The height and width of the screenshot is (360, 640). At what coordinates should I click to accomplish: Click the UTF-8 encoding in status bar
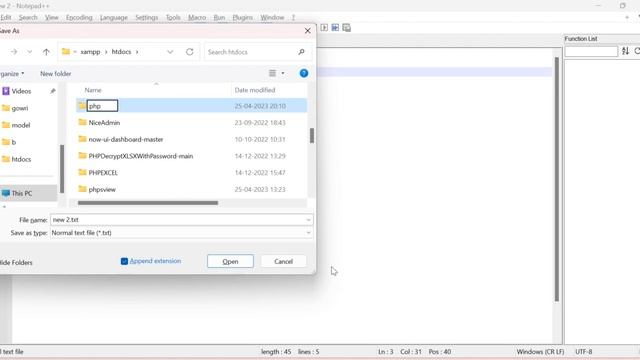click(x=584, y=351)
